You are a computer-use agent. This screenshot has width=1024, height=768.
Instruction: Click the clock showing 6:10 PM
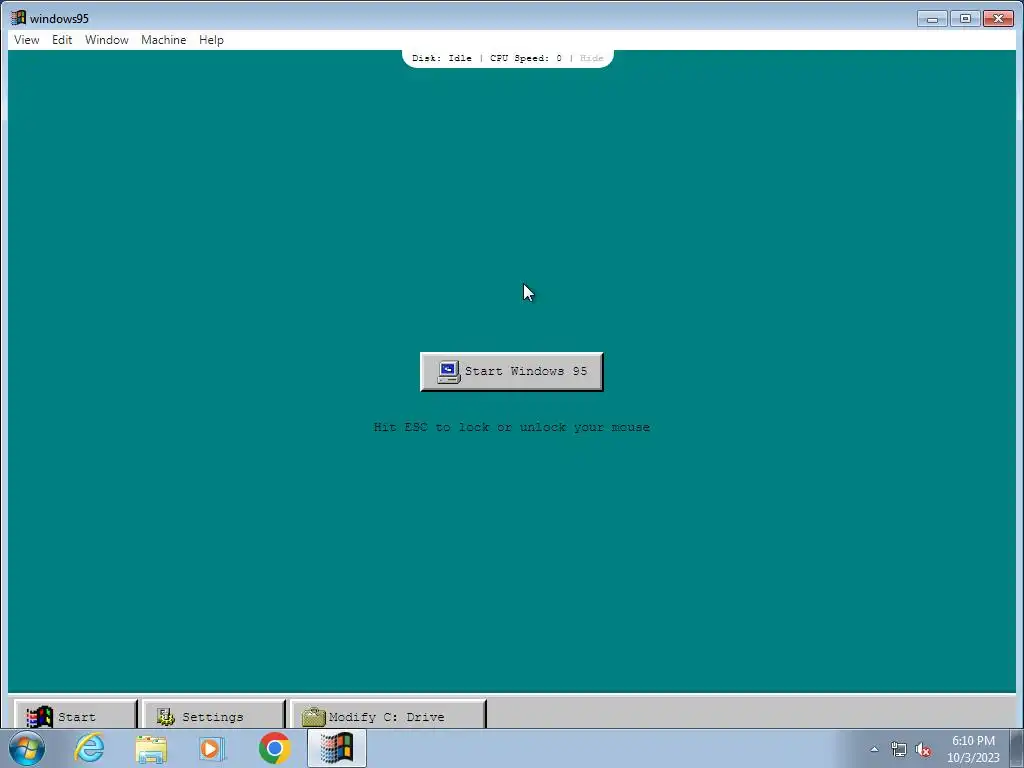[973, 749]
